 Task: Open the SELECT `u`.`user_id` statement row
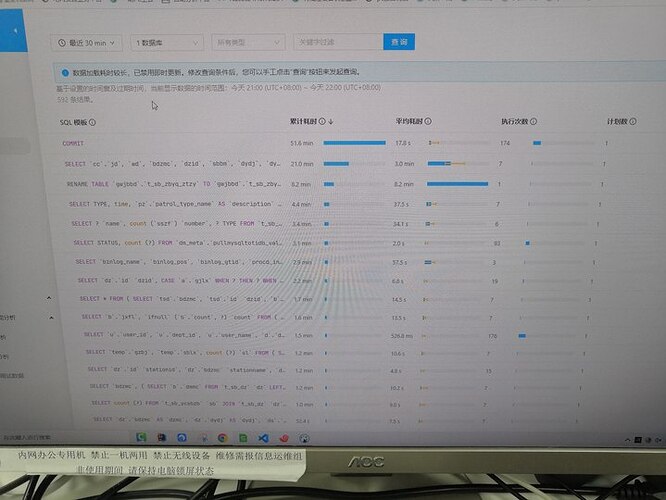tap(184, 335)
